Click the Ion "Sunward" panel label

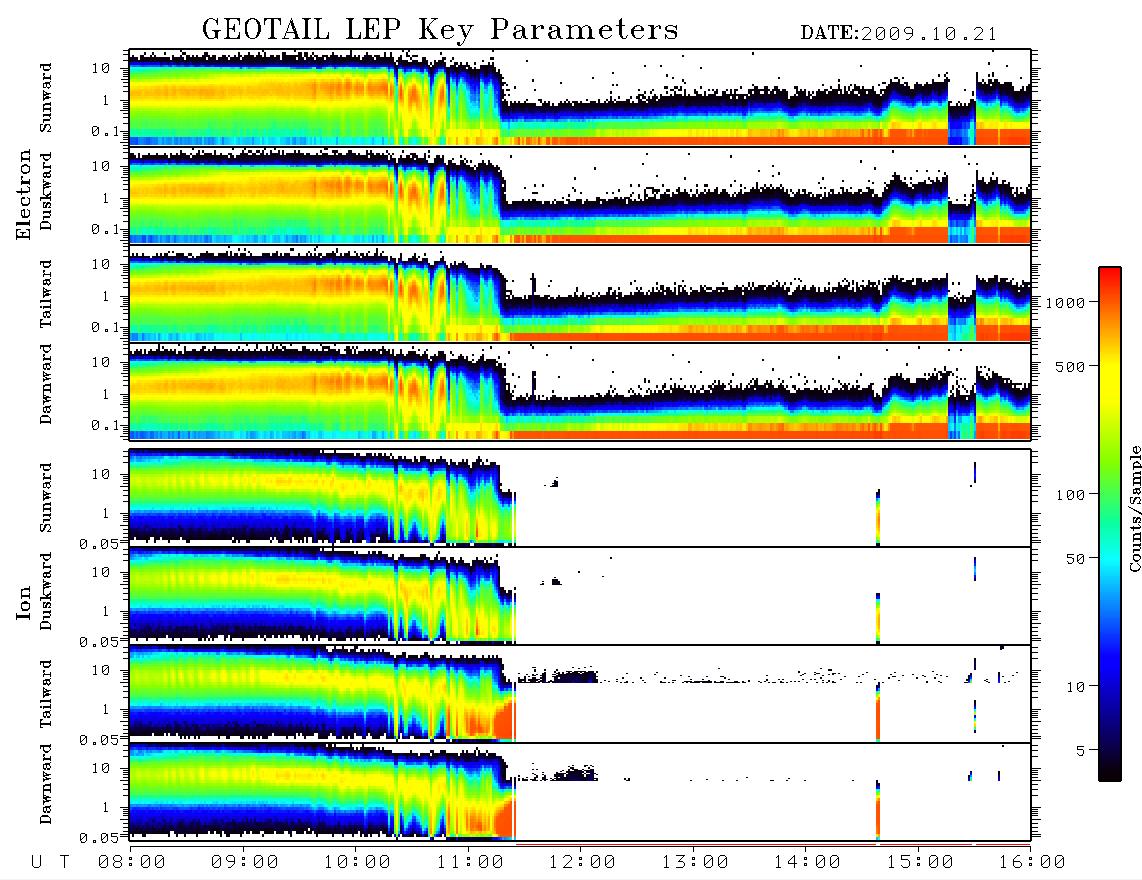click(x=46, y=498)
